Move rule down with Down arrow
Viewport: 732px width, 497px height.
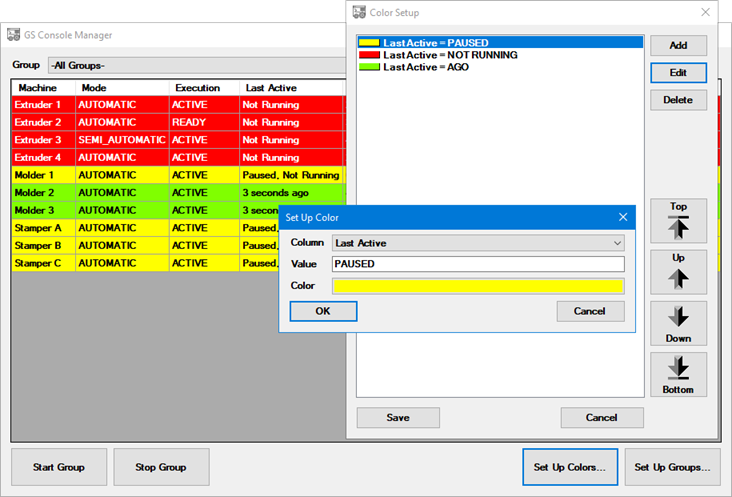click(x=678, y=323)
